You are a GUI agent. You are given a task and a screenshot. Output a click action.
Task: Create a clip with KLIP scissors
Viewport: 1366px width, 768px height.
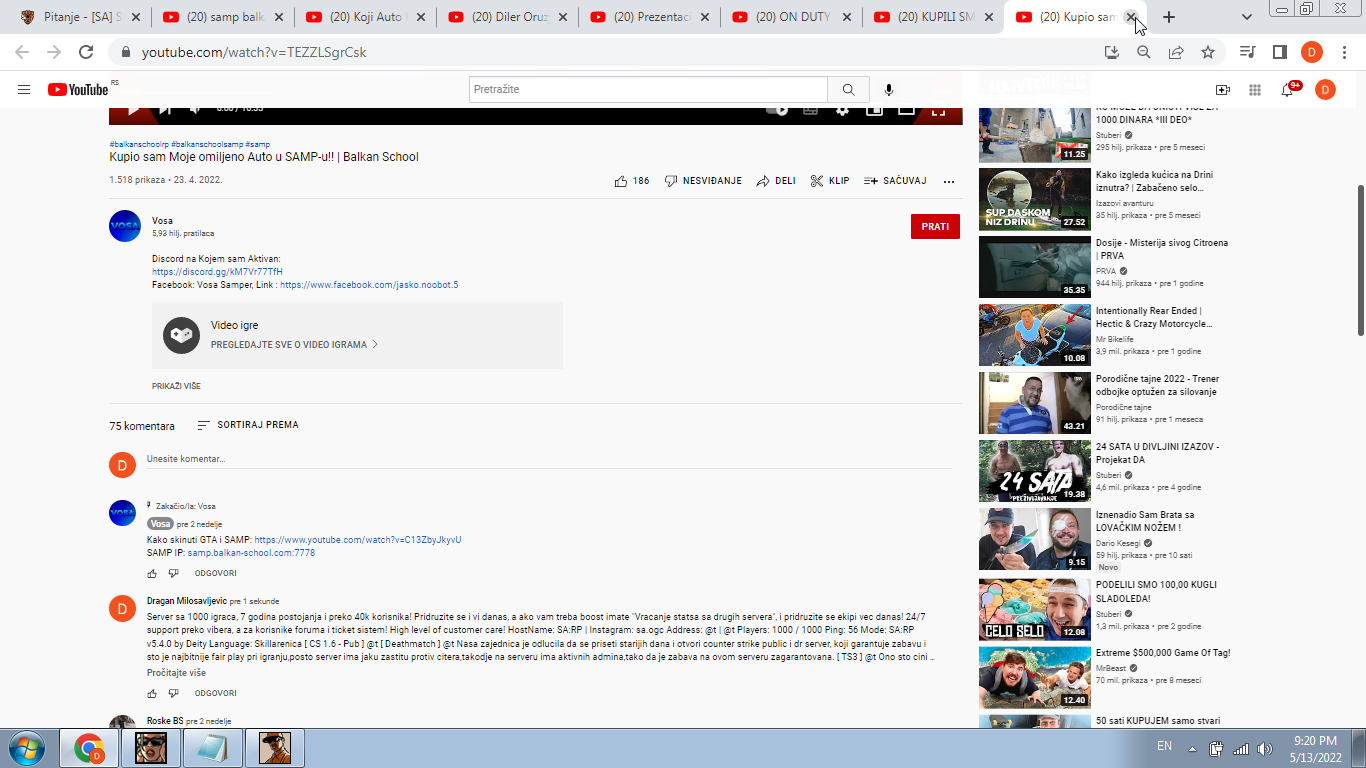pyautogui.click(x=830, y=181)
